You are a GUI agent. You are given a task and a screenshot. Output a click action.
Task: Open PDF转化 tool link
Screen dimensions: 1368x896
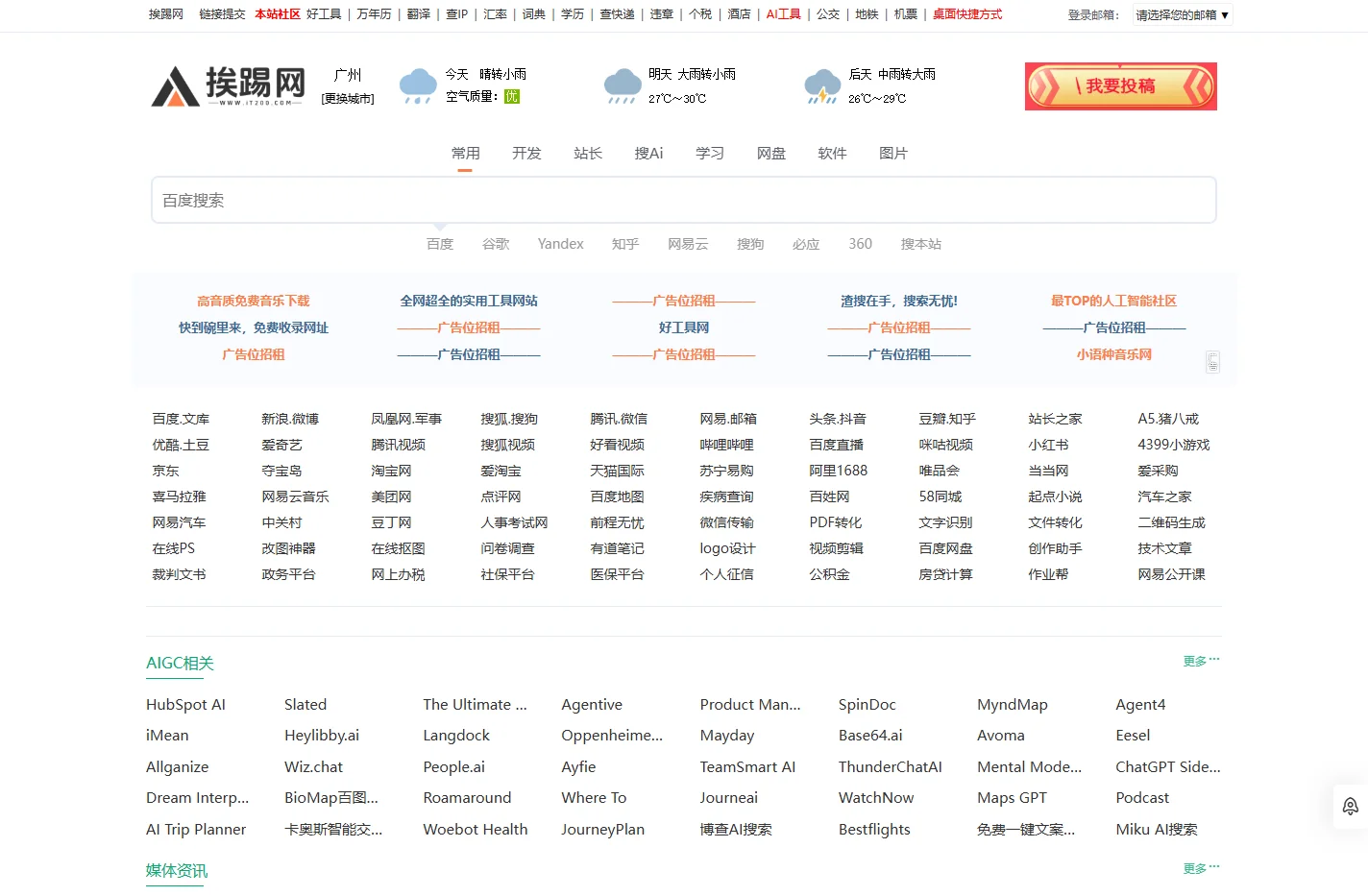tap(836, 522)
